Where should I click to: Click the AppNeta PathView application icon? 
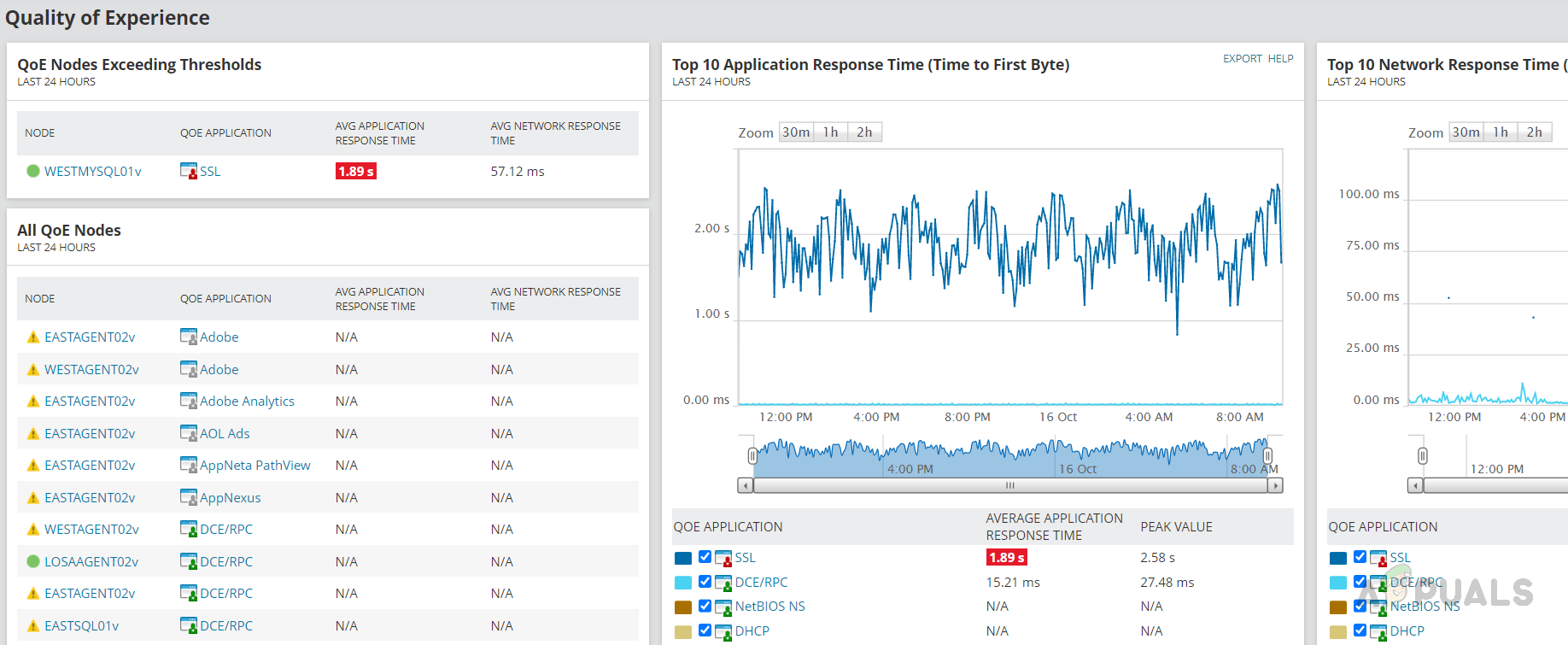188,465
